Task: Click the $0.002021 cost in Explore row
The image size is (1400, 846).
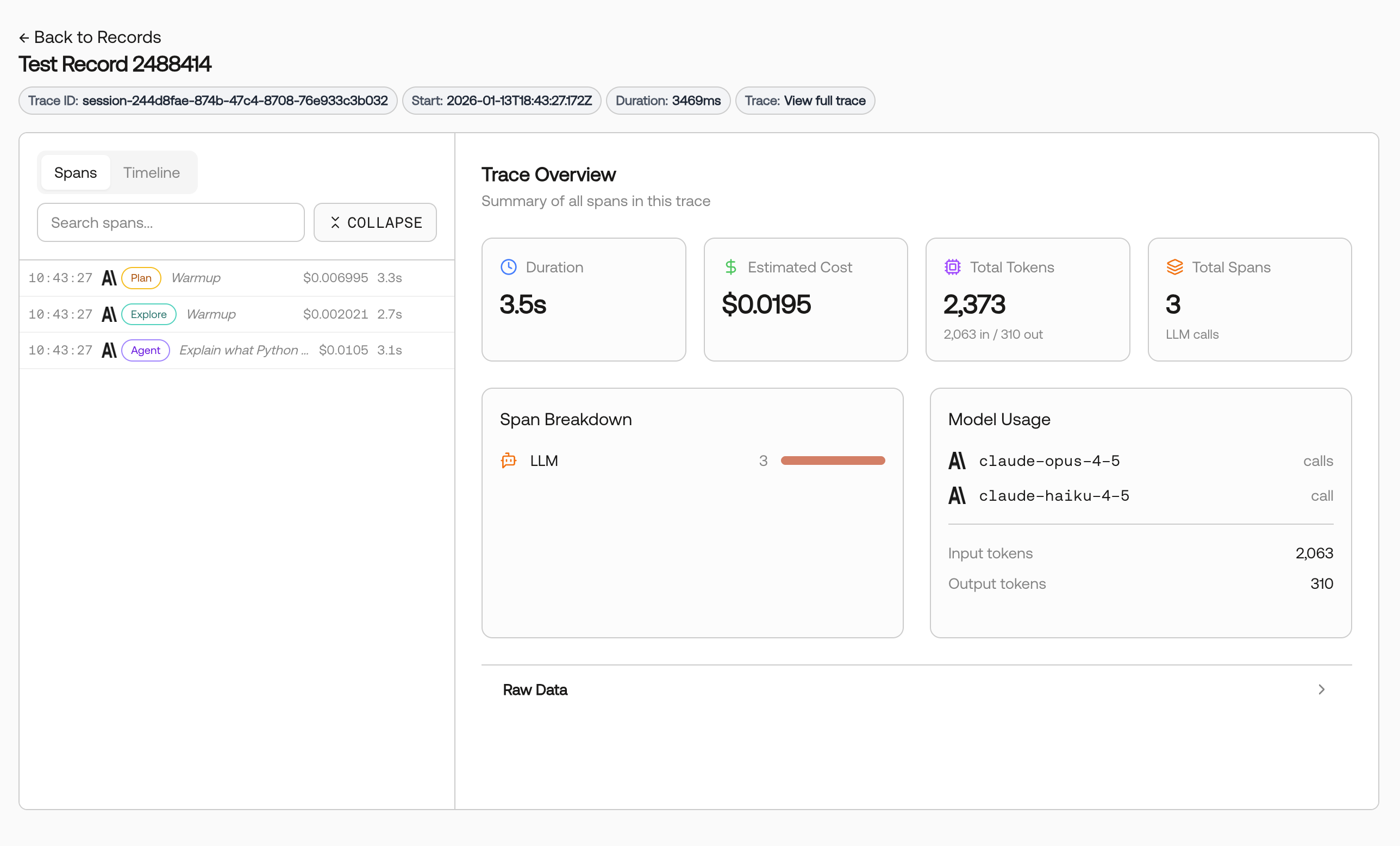Action: click(x=335, y=314)
